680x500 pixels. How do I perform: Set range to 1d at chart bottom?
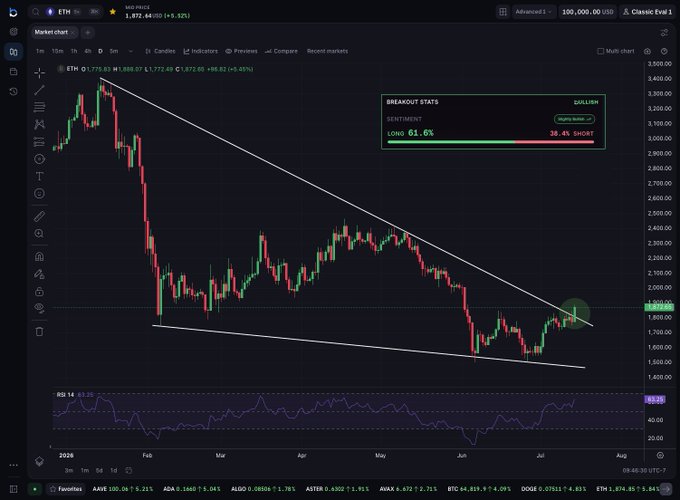(x=114, y=471)
